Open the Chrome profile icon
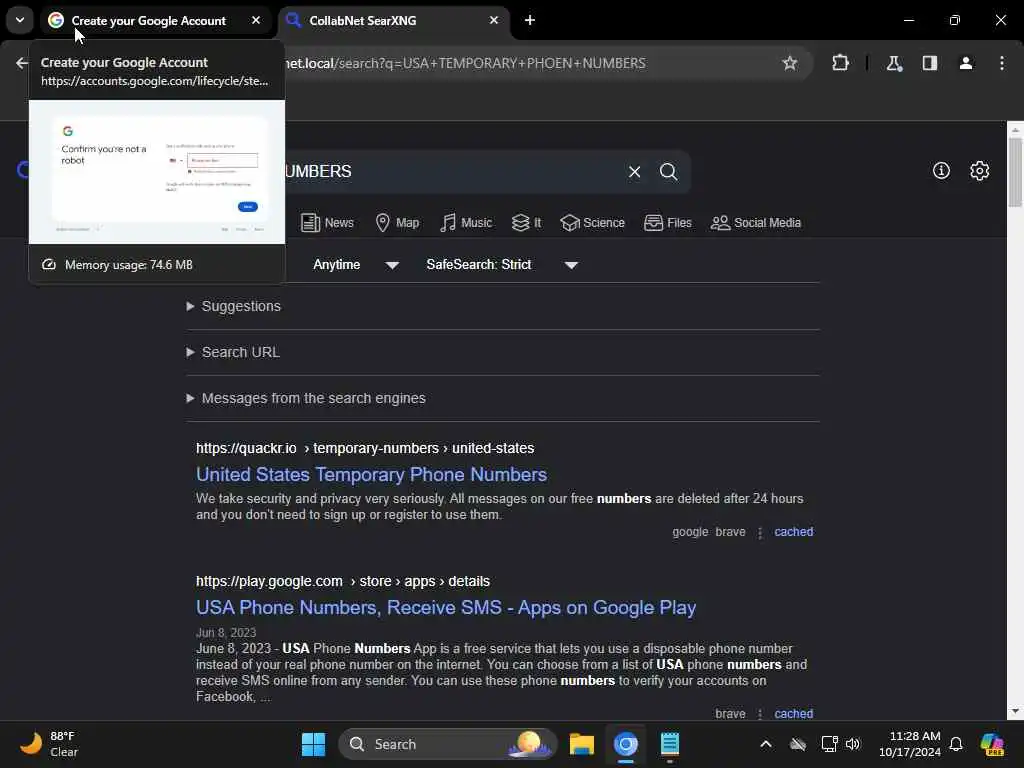This screenshot has height=768, width=1024. 965,63
